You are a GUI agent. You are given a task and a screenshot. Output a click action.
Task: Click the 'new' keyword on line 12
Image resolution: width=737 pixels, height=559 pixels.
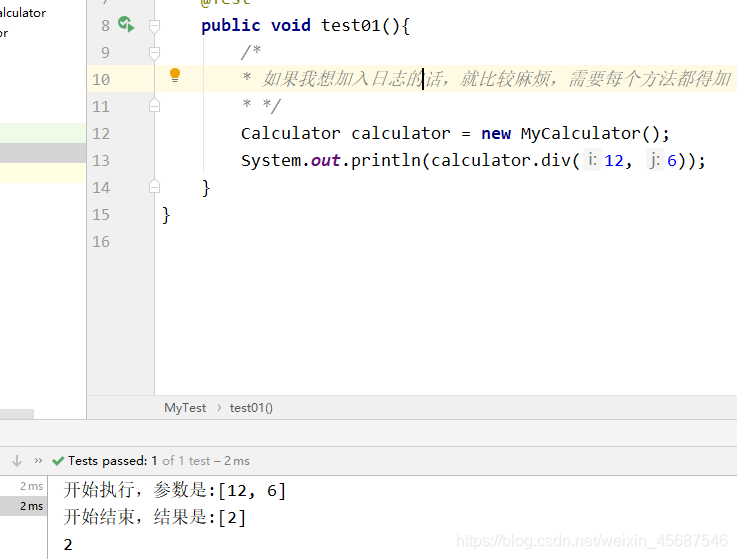point(496,134)
